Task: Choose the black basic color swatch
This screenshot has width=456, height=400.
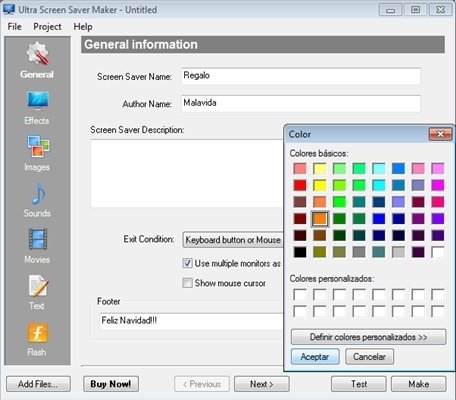Action: click(x=300, y=252)
